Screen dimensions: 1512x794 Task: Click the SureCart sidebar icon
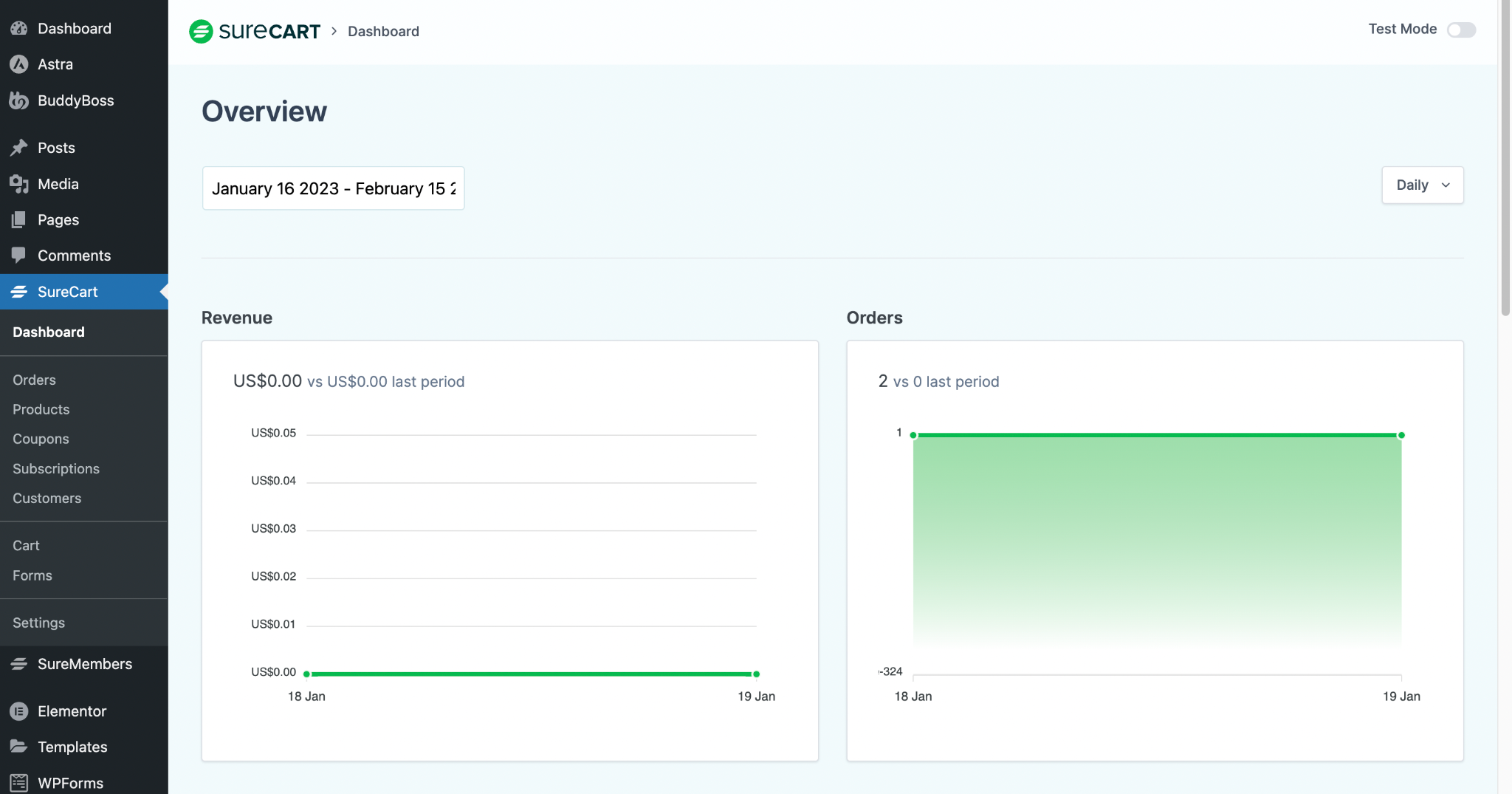pos(19,292)
